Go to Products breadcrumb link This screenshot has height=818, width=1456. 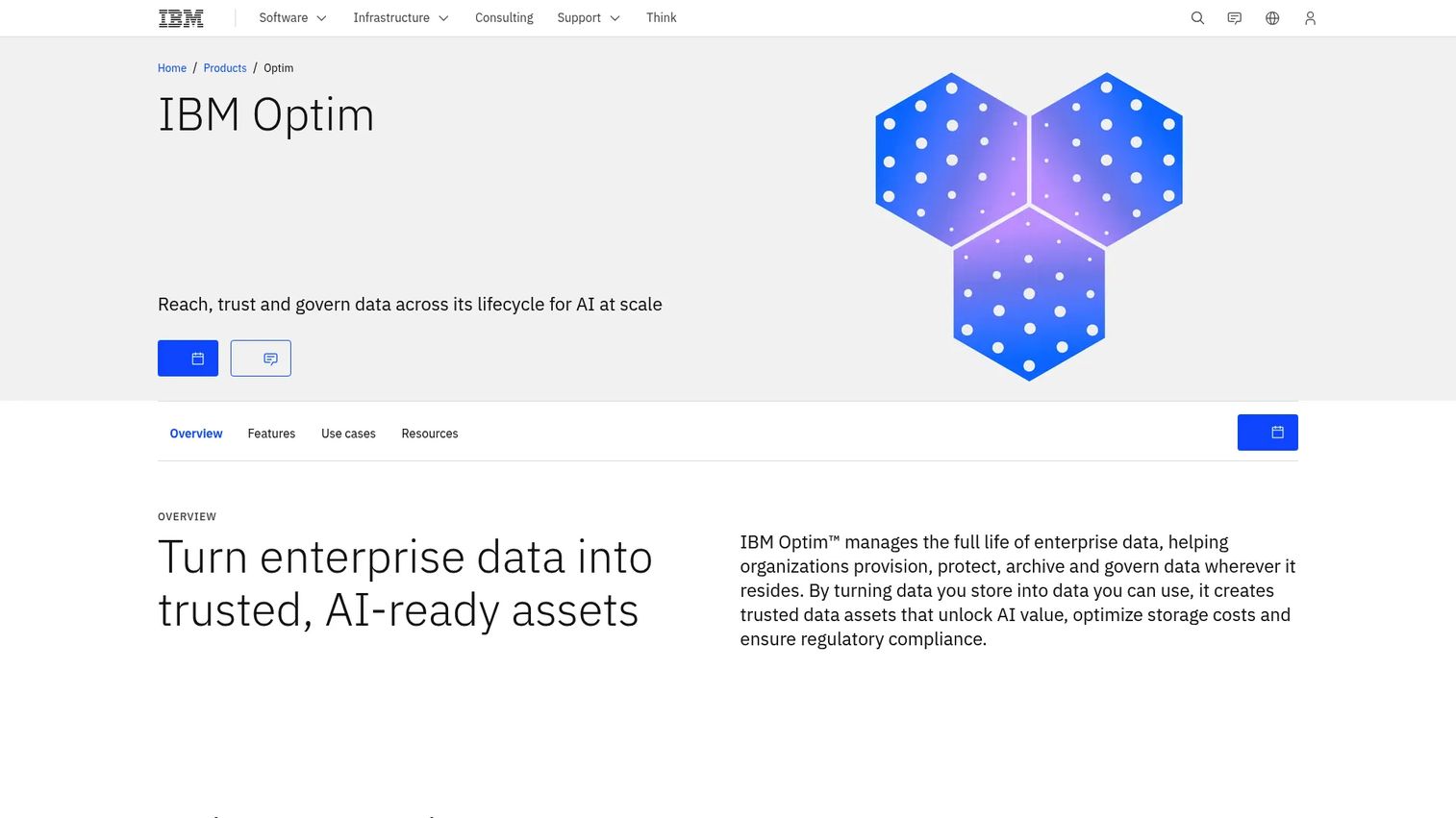point(225,68)
